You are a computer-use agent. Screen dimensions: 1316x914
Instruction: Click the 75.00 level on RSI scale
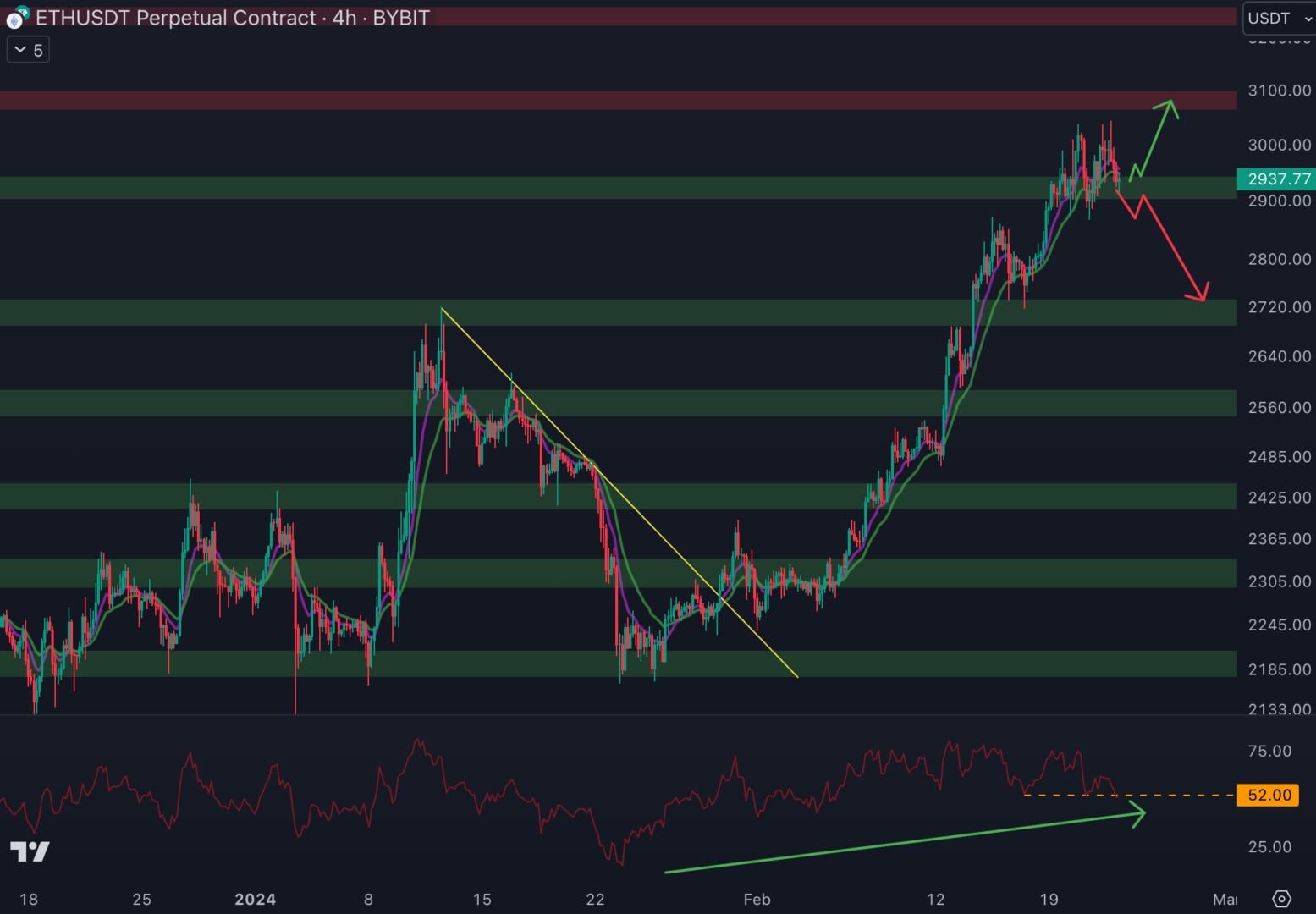coord(1269,752)
